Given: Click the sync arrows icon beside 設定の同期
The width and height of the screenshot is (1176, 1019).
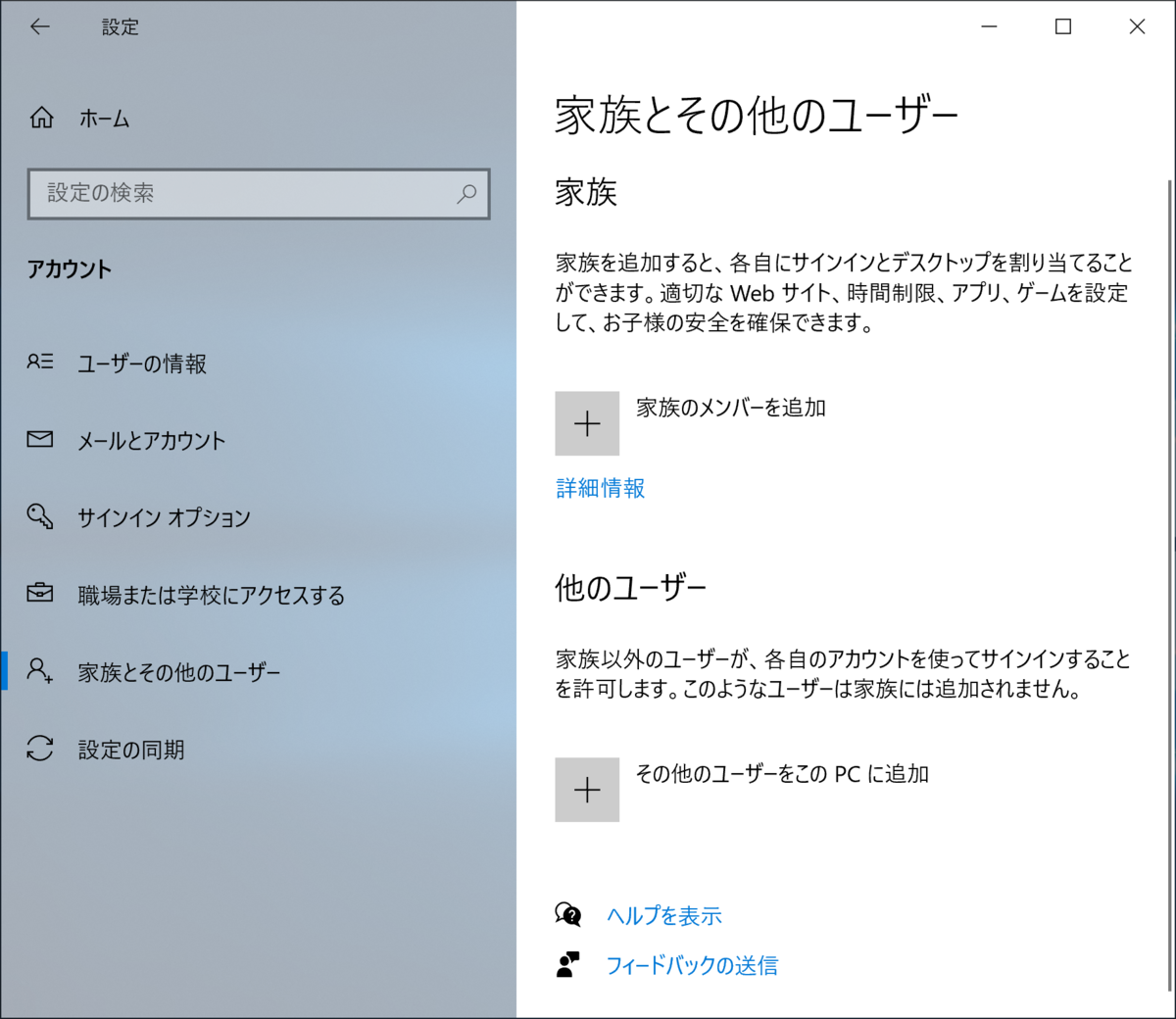Looking at the screenshot, I should [x=39, y=749].
